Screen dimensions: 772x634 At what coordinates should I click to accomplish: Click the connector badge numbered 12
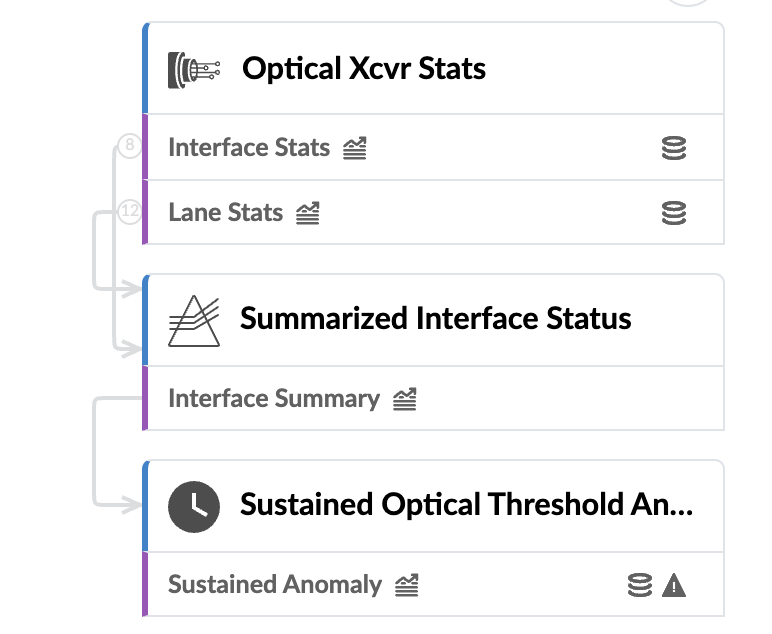point(129,211)
